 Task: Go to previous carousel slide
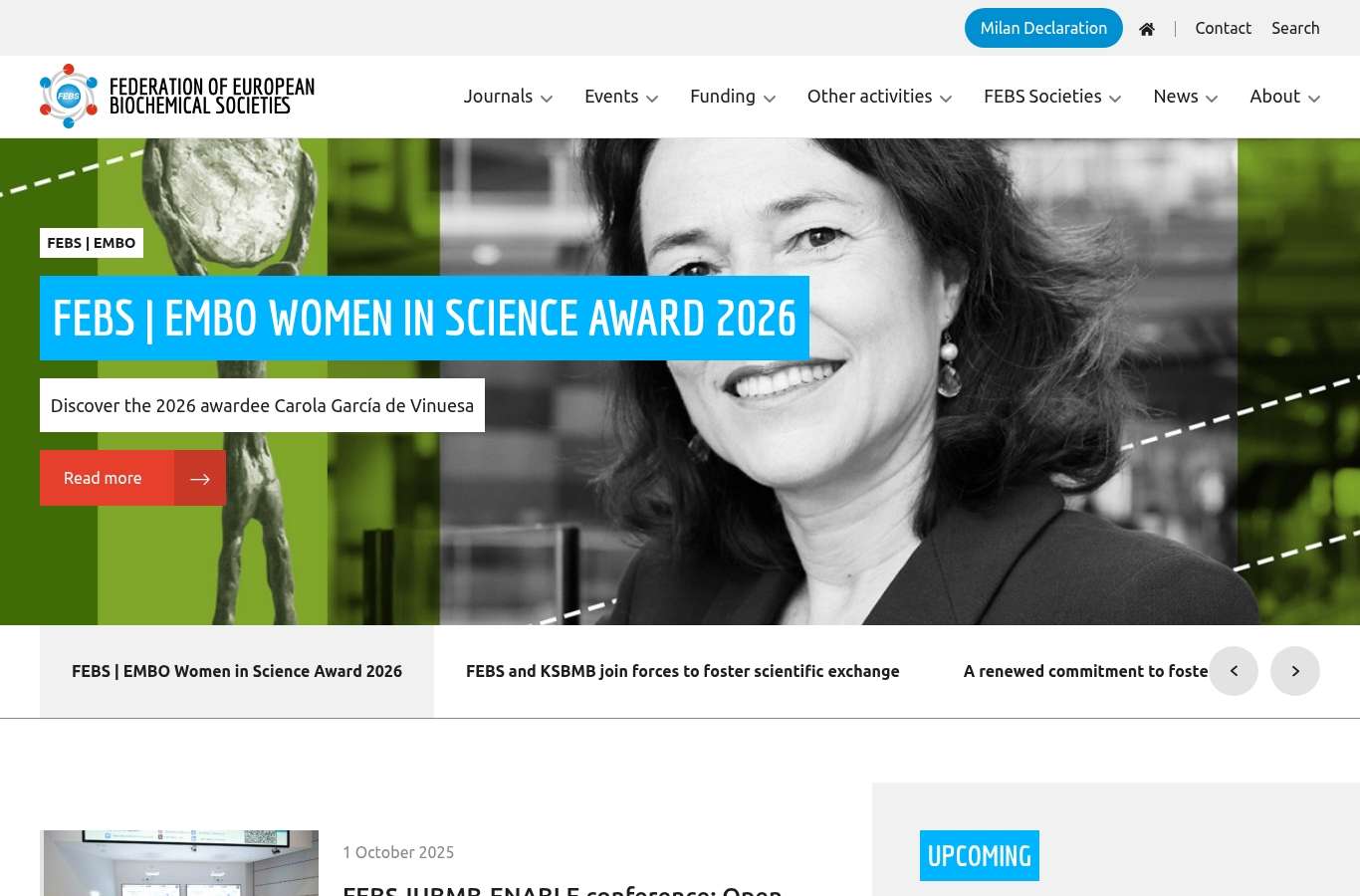tap(1234, 671)
